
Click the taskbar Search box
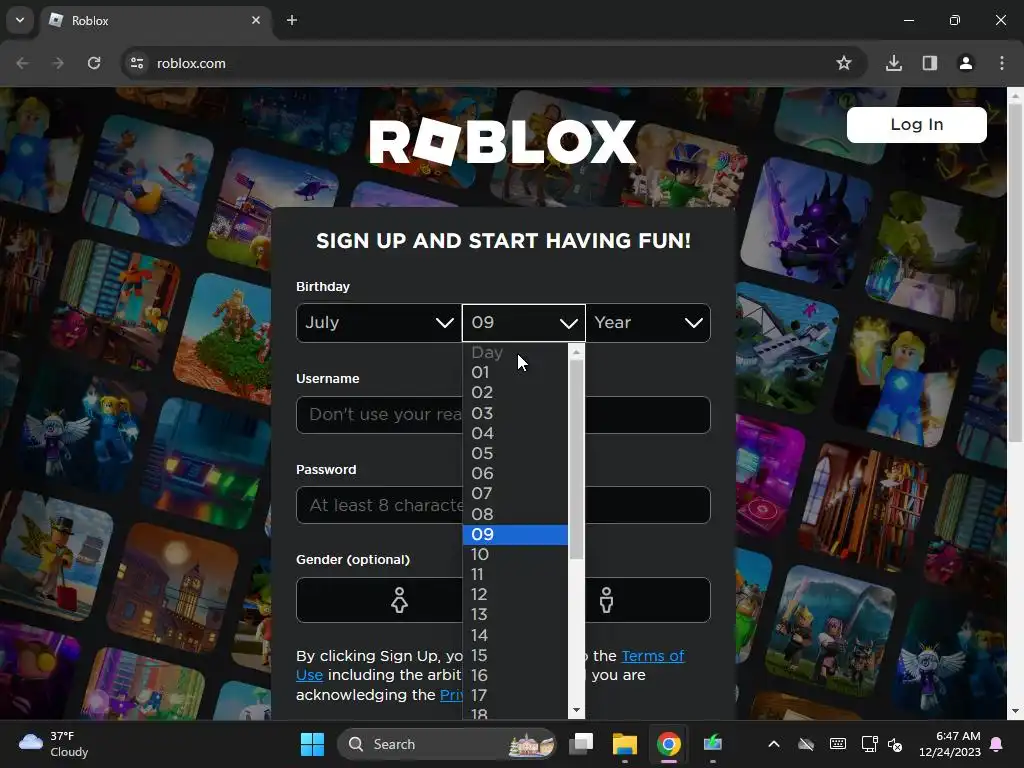pyautogui.click(x=447, y=744)
